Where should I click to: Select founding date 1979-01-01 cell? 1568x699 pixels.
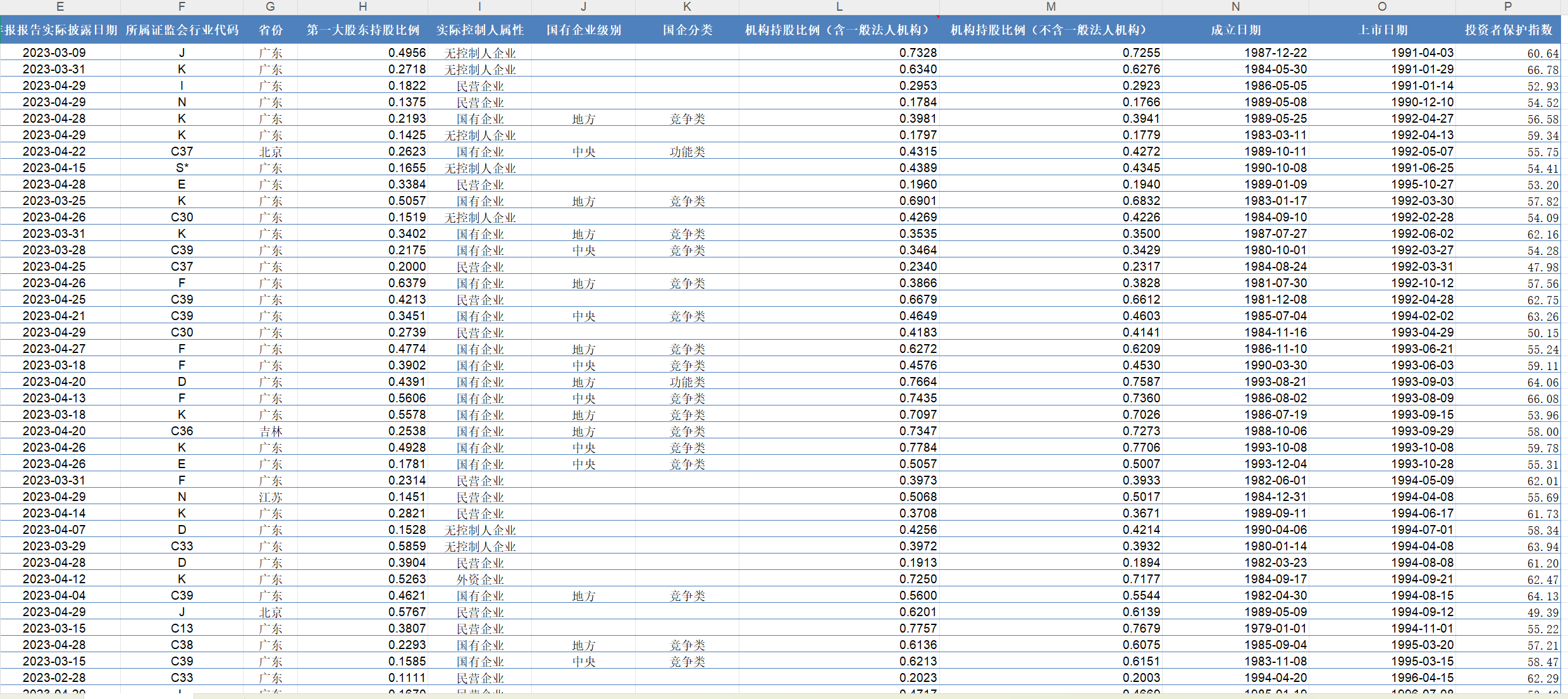[1275, 628]
